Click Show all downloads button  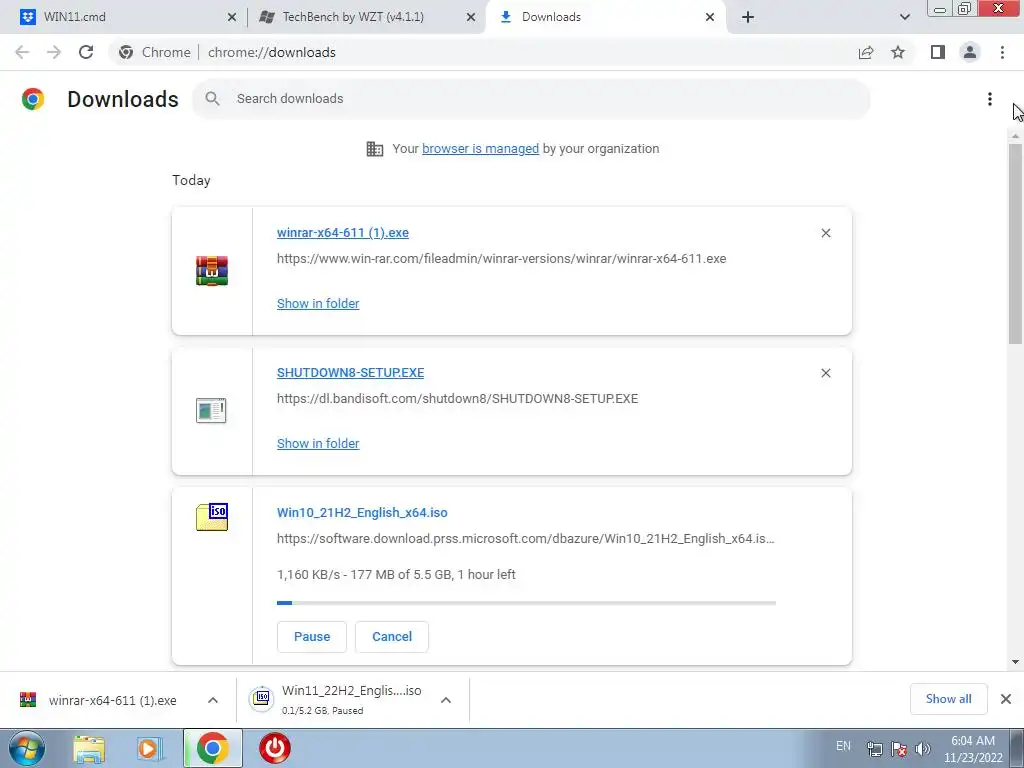coord(948,699)
